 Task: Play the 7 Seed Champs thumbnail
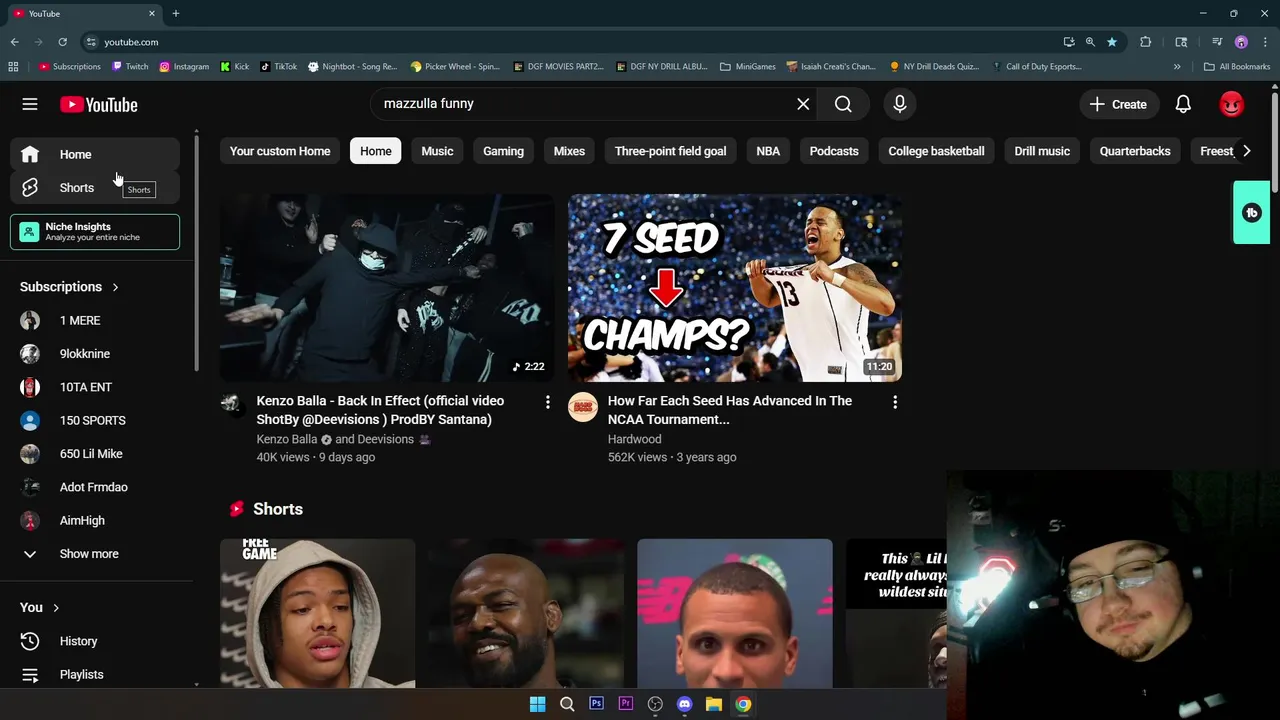(735, 288)
